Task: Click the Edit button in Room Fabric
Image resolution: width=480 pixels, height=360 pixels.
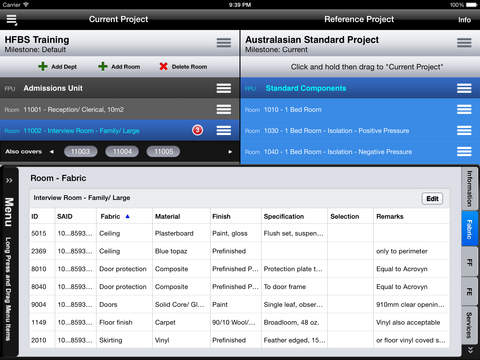Action: pos(432,199)
